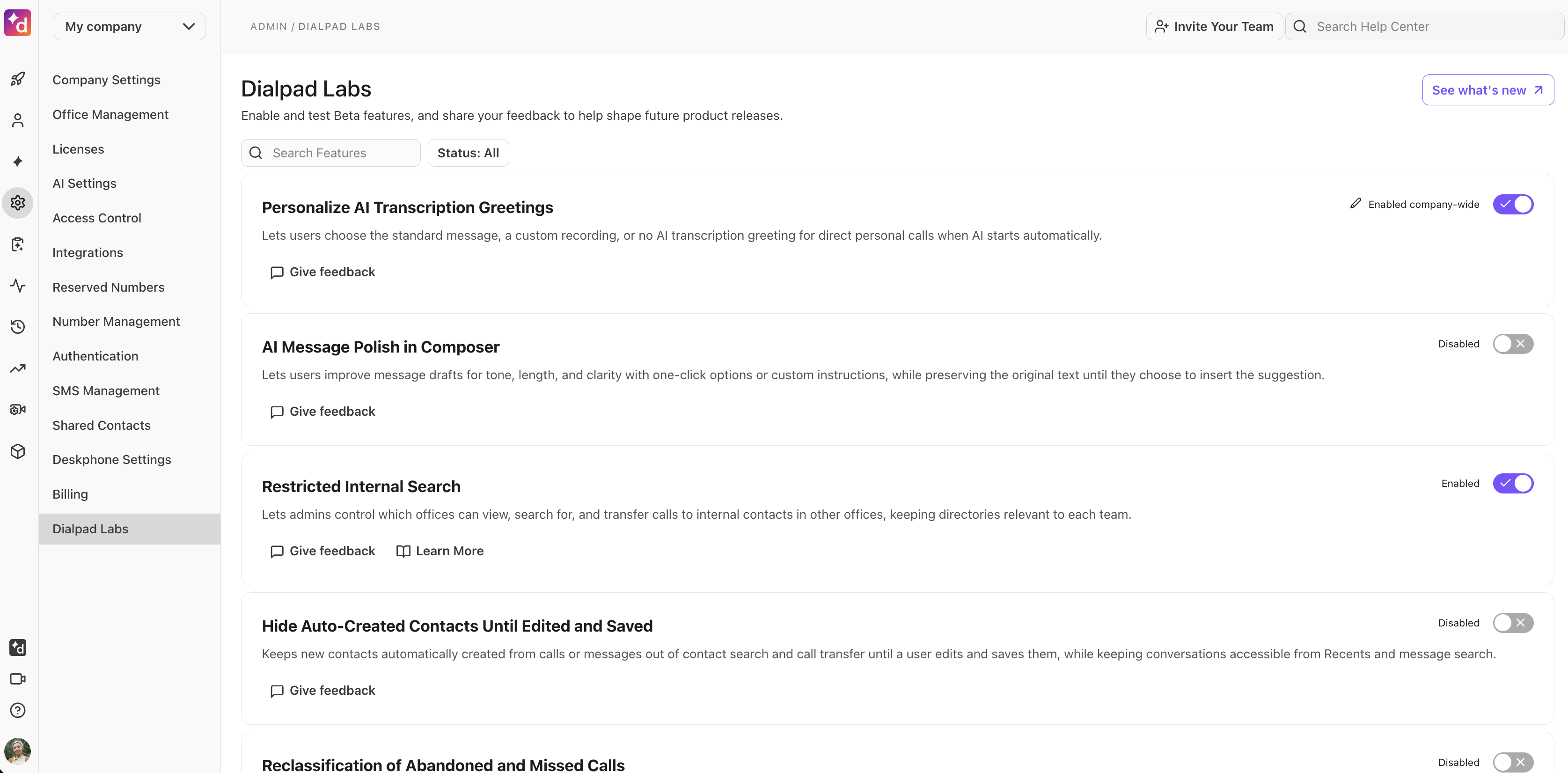This screenshot has width=1568, height=773.
Task: Select the settings gear icon in sidebar
Action: (x=18, y=203)
